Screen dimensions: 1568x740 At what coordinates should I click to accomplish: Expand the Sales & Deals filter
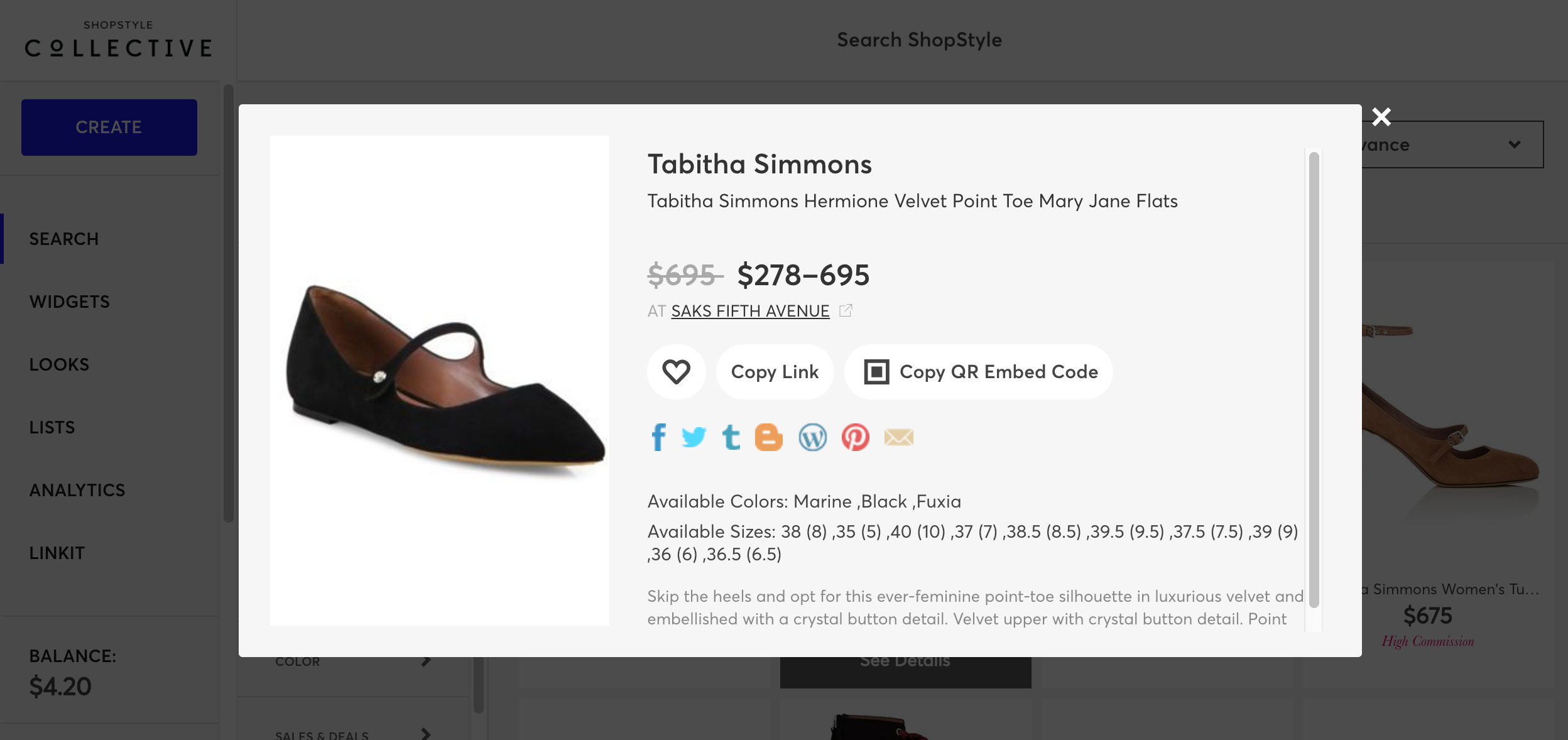click(353, 734)
